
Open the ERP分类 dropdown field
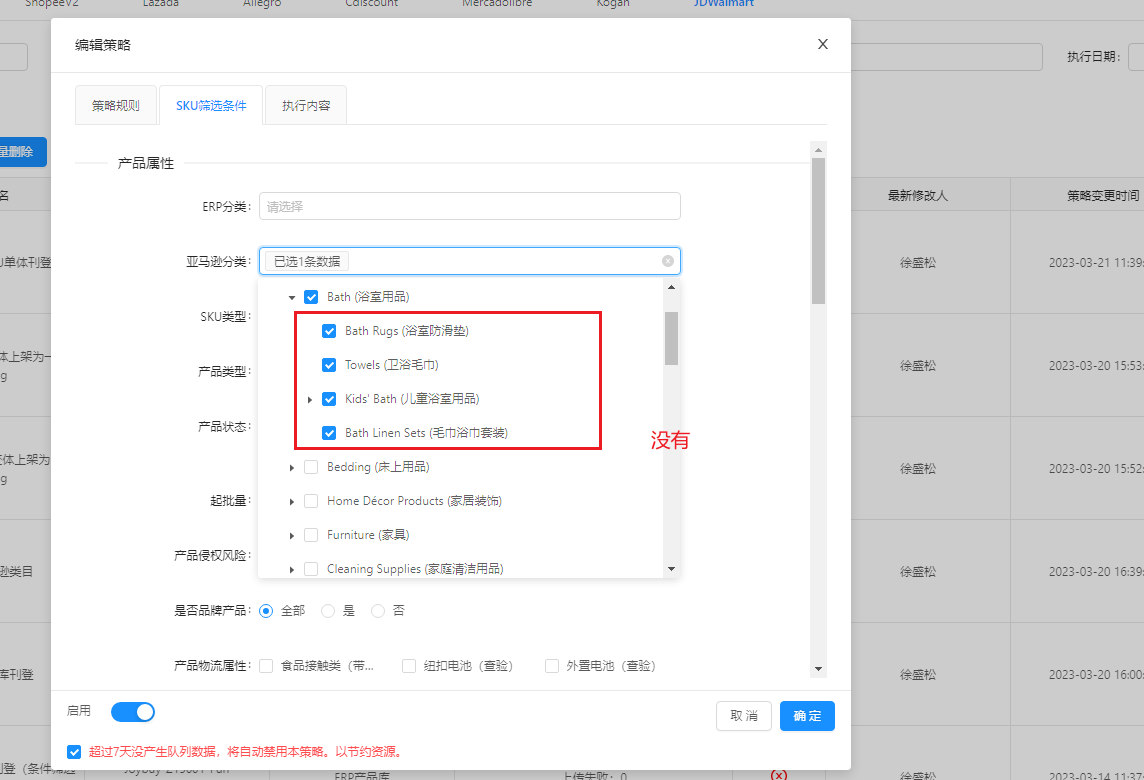(470, 206)
